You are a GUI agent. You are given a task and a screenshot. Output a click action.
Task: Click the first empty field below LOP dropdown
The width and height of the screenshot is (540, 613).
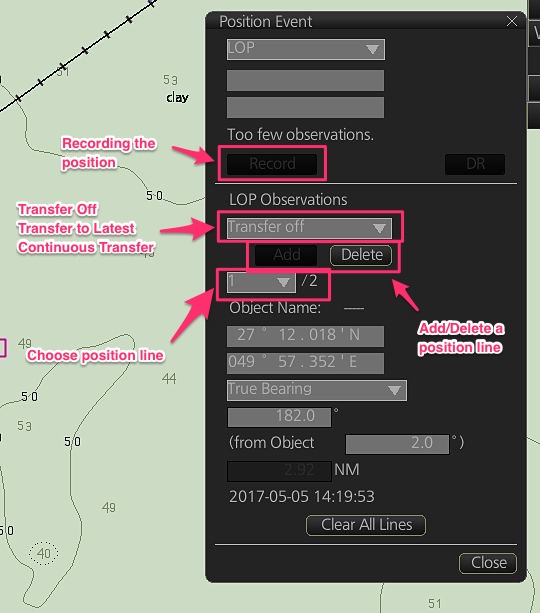305,80
